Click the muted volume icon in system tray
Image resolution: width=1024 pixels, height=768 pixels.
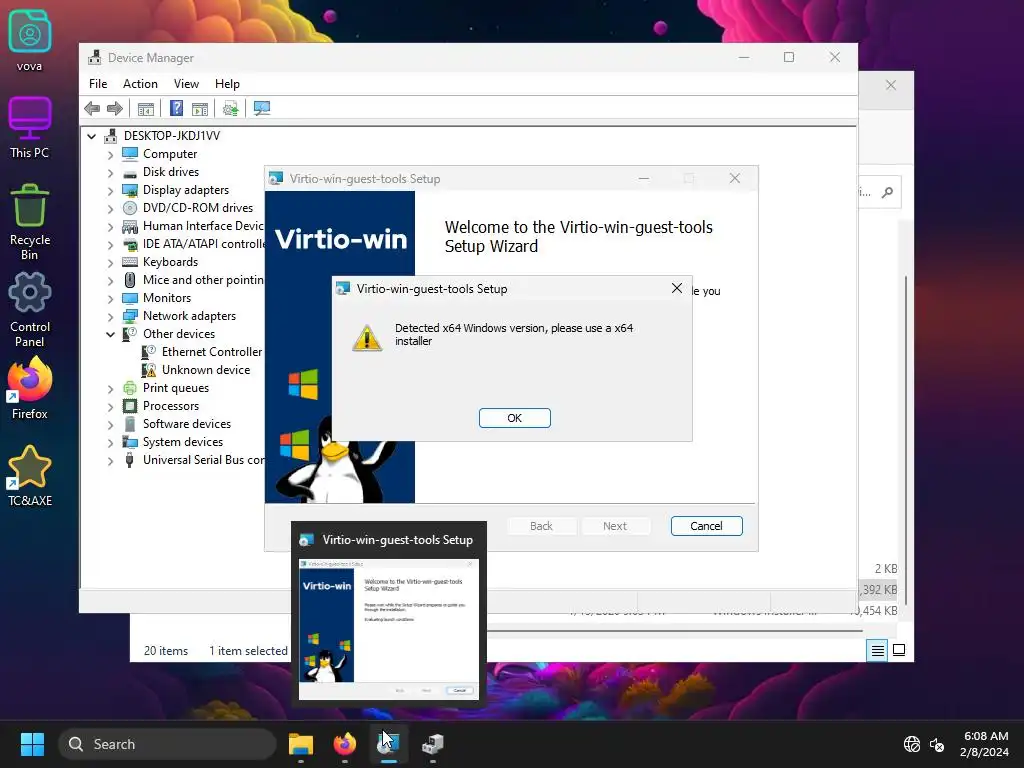[936, 744]
